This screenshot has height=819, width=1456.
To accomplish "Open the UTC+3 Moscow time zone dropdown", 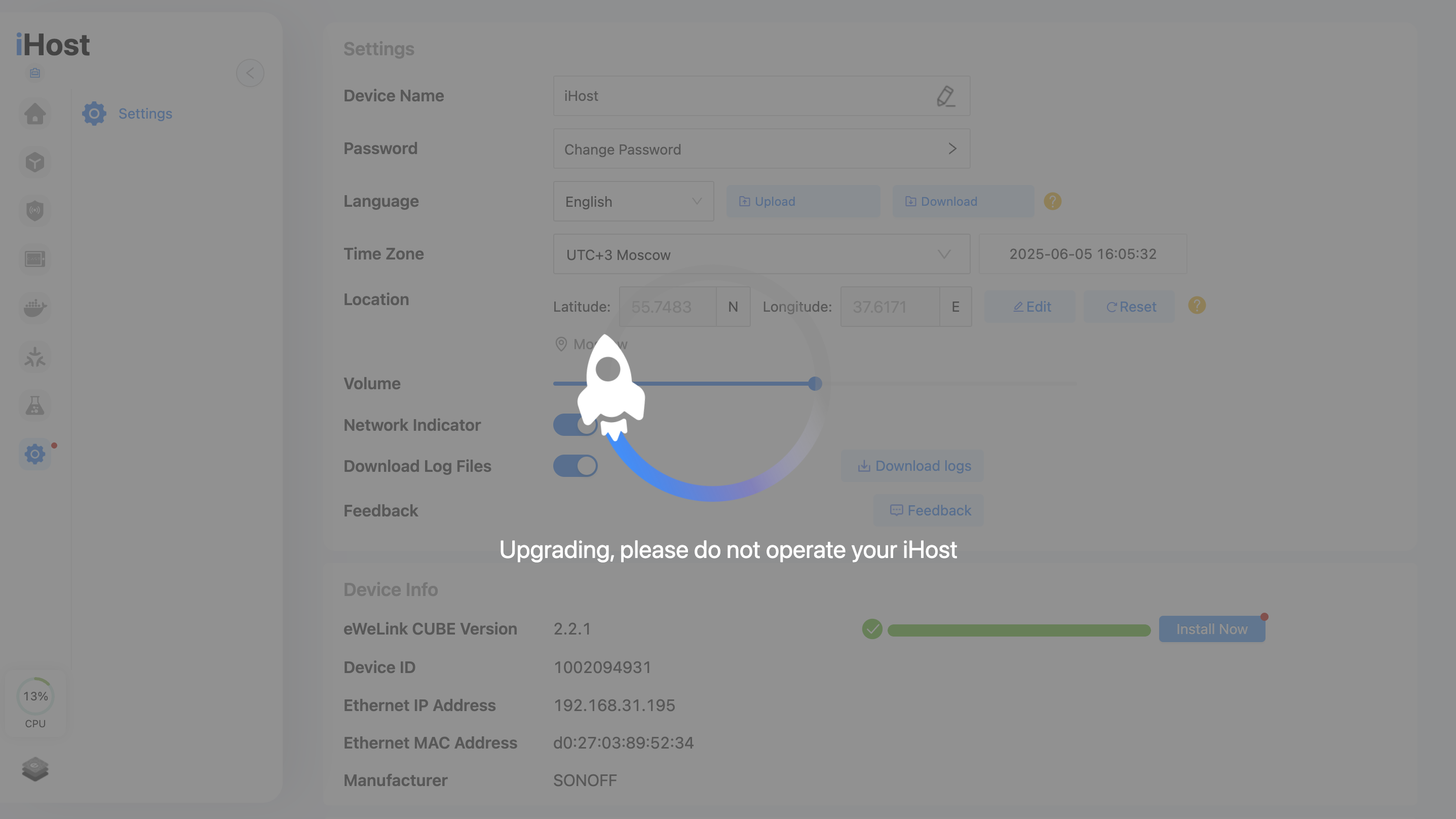I will (x=761, y=254).
